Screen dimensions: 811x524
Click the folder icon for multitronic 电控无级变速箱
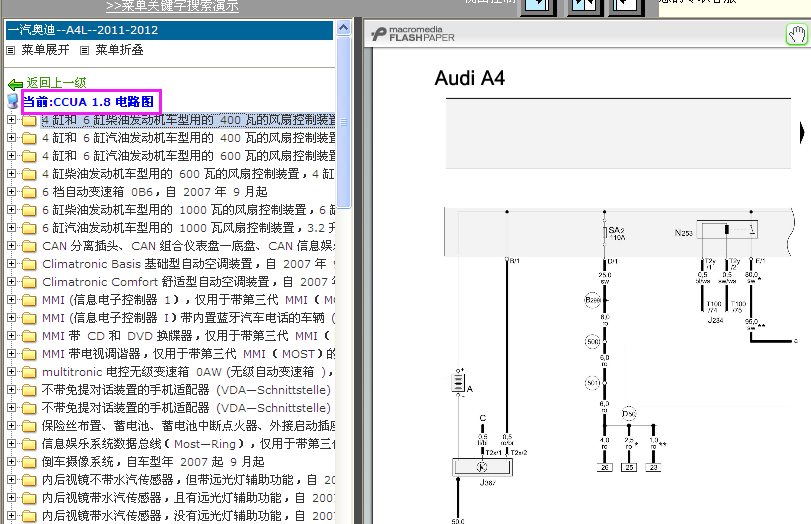click(29, 372)
